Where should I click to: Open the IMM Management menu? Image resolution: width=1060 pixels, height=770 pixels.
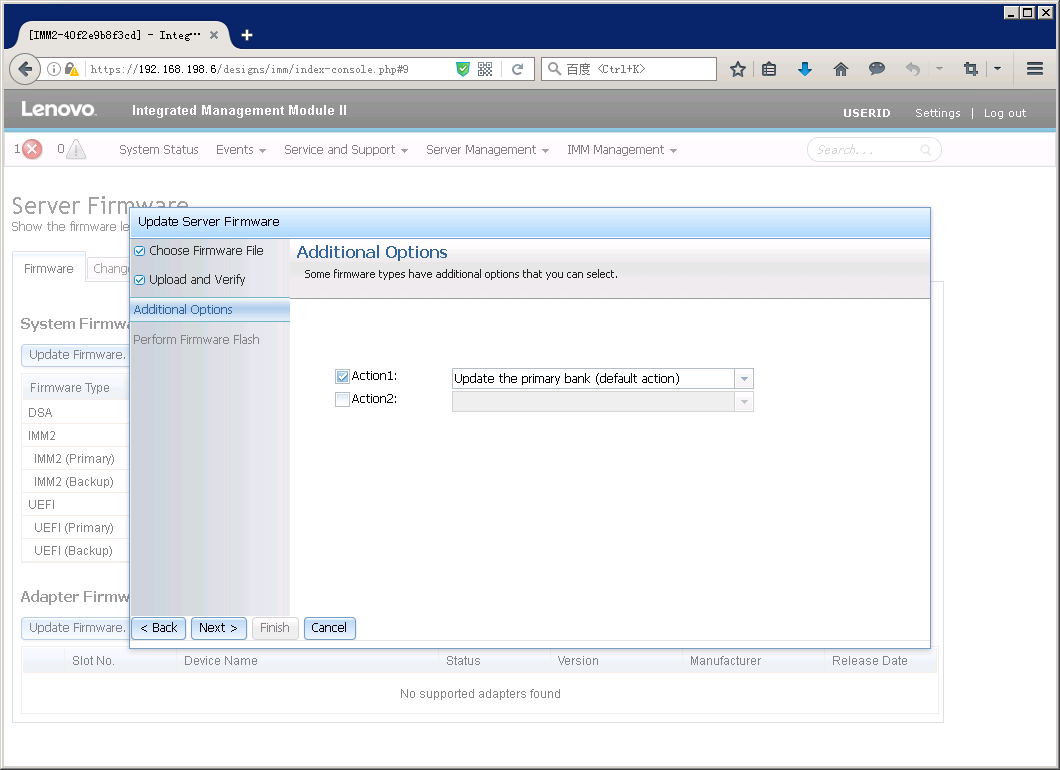[621, 150]
